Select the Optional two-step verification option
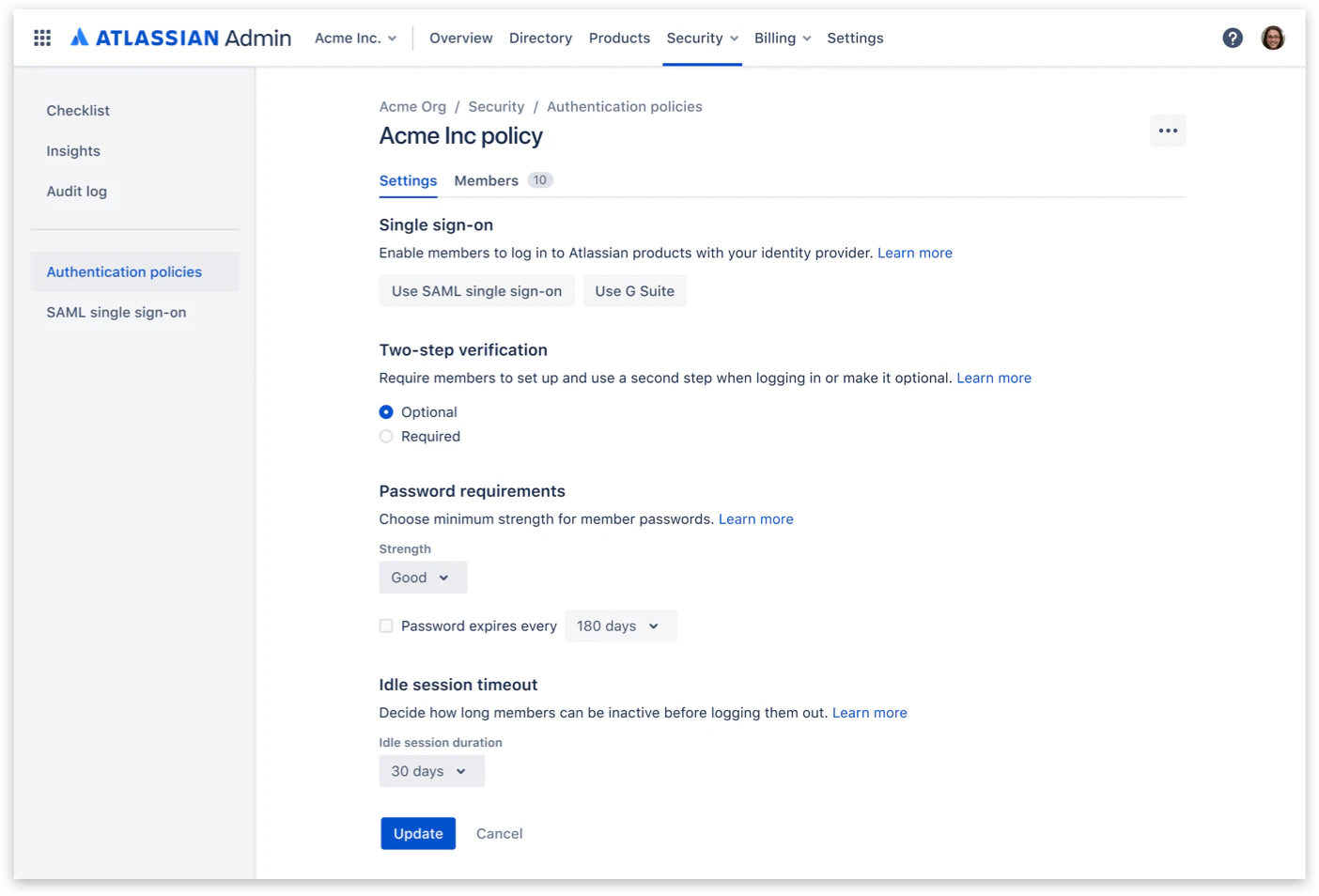 [x=386, y=411]
